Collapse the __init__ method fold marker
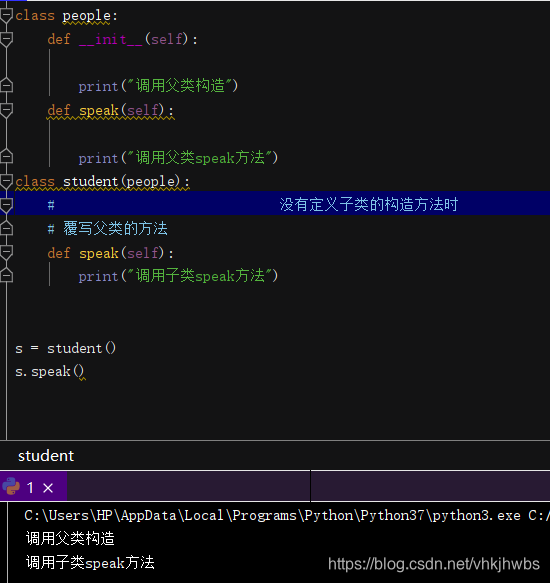Screen dimensions: 550x583 [x=6, y=39]
